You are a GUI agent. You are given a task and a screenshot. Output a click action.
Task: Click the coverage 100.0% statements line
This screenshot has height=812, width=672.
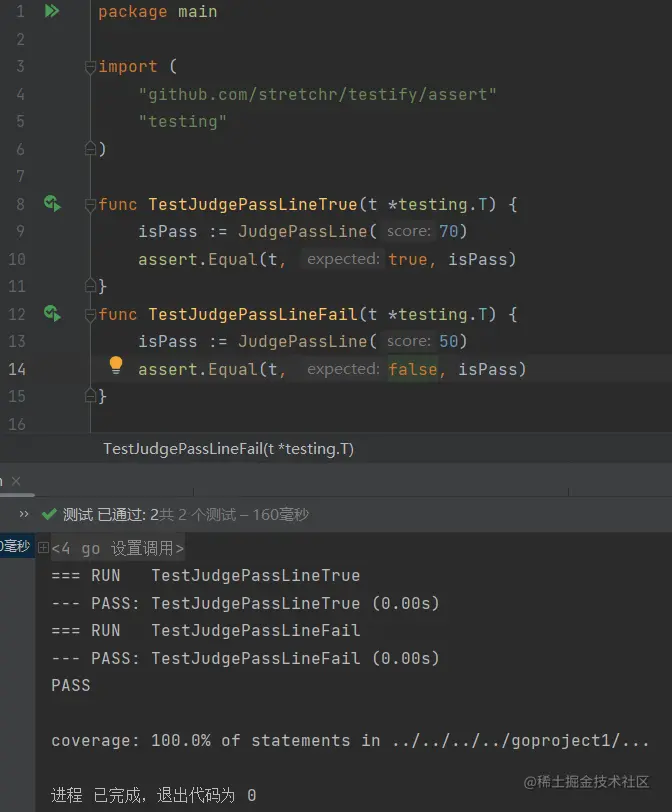click(350, 741)
